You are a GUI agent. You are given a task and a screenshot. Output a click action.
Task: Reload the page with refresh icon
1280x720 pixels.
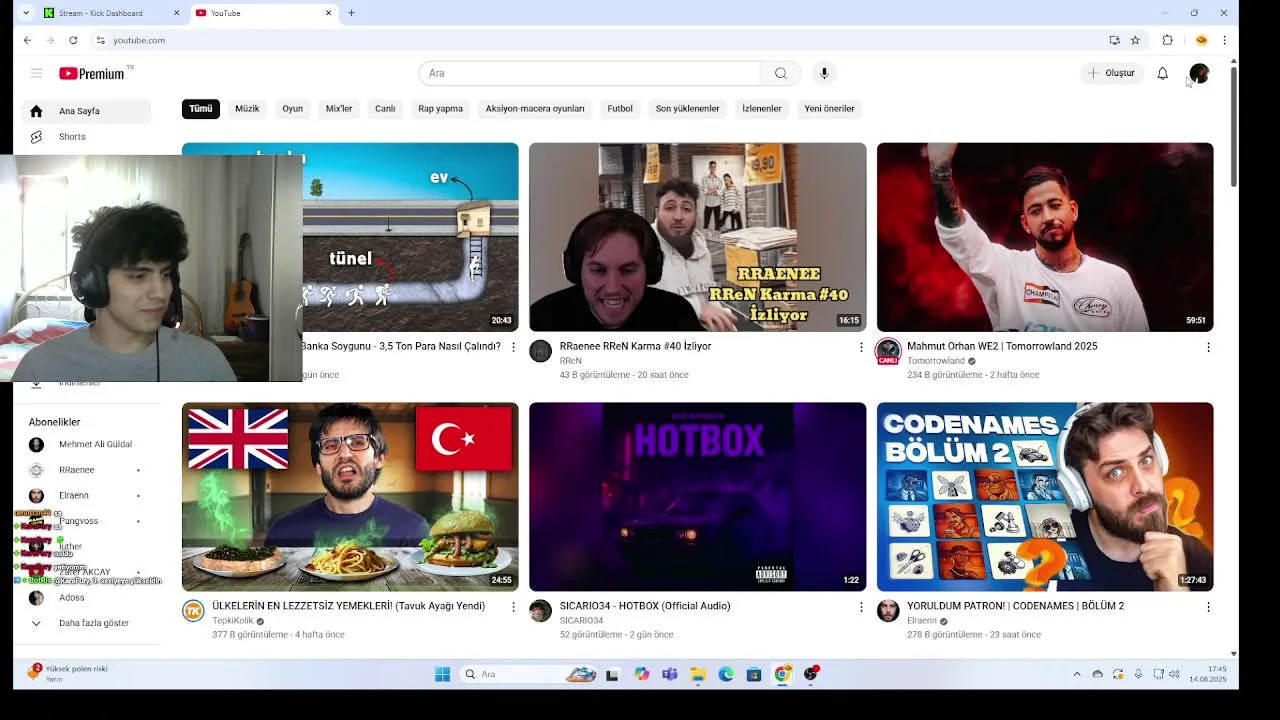pos(73,40)
